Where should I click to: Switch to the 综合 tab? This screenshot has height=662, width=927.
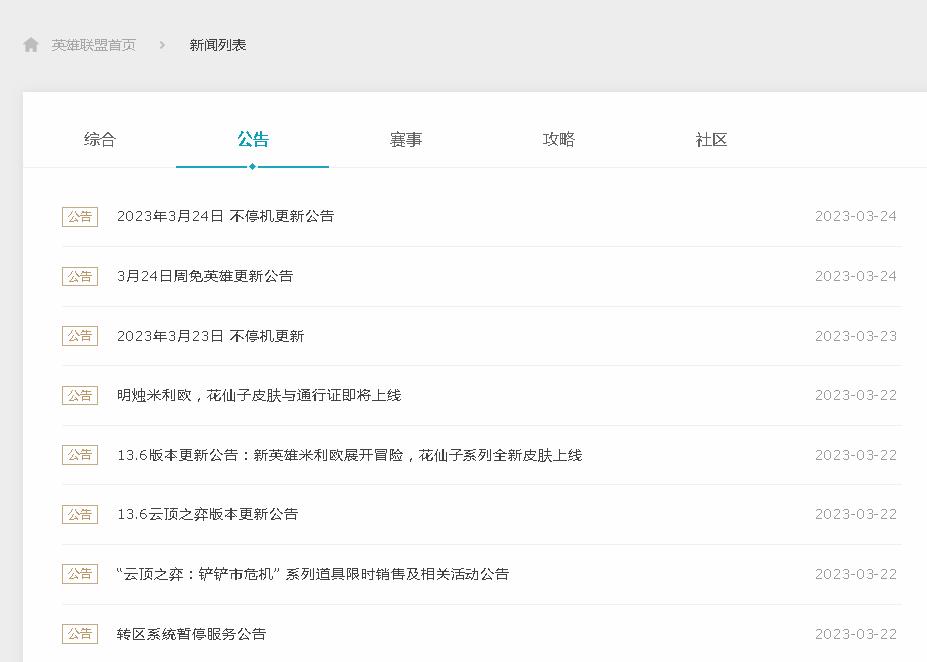(100, 139)
